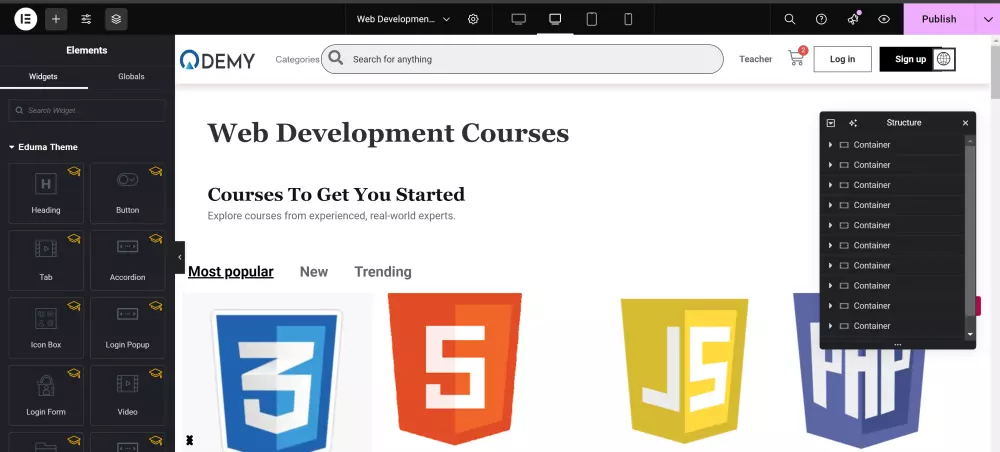1000x452 pixels.
Task: Select the Login Form widget
Action: pyautogui.click(x=46, y=395)
